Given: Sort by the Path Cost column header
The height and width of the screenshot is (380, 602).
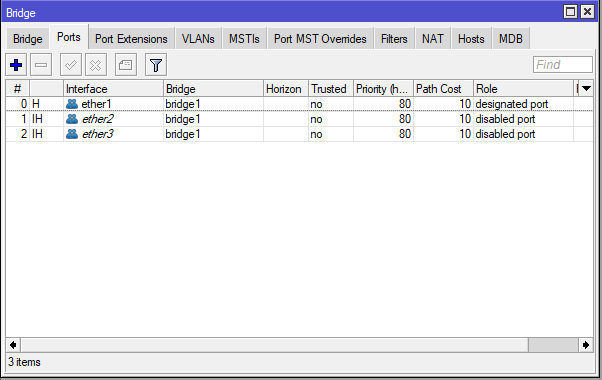Looking at the screenshot, I should (443, 89).
